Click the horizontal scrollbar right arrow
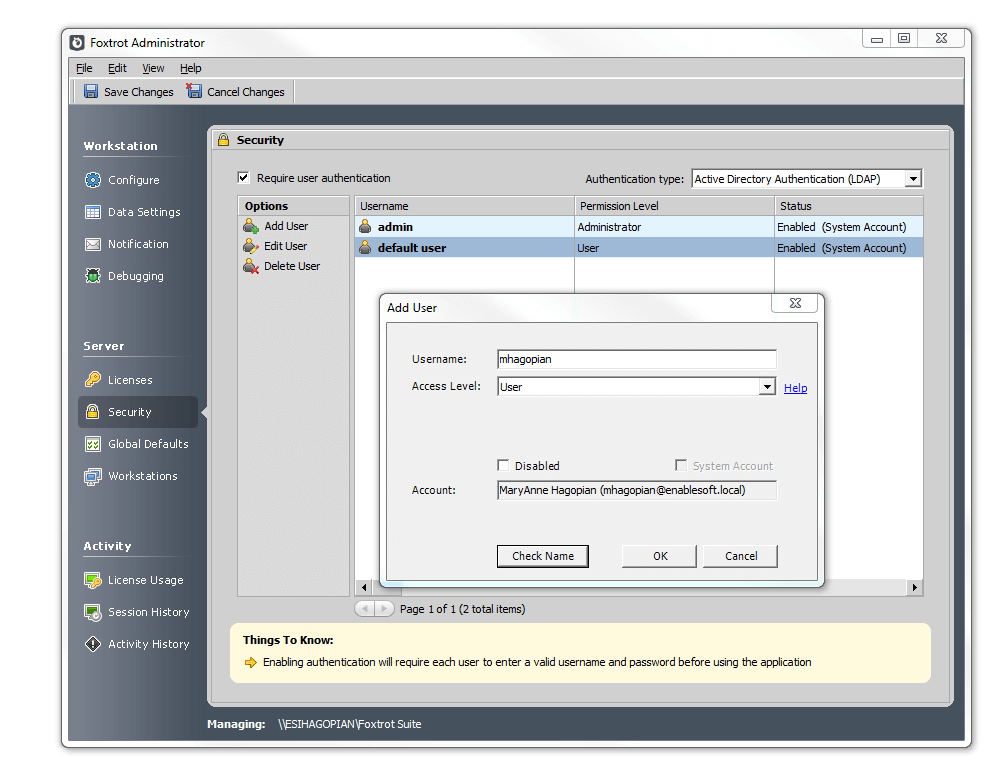 click(914, 587)
